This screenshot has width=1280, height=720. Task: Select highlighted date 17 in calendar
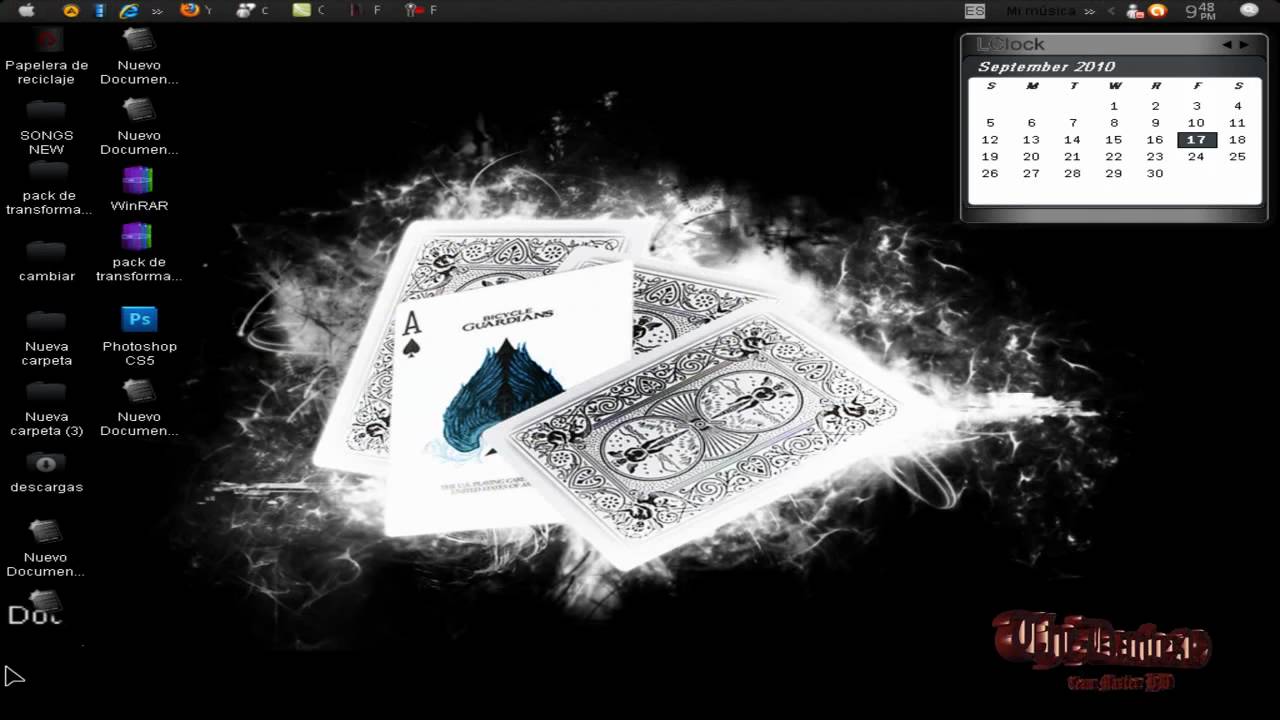(x=1197, y=140)
